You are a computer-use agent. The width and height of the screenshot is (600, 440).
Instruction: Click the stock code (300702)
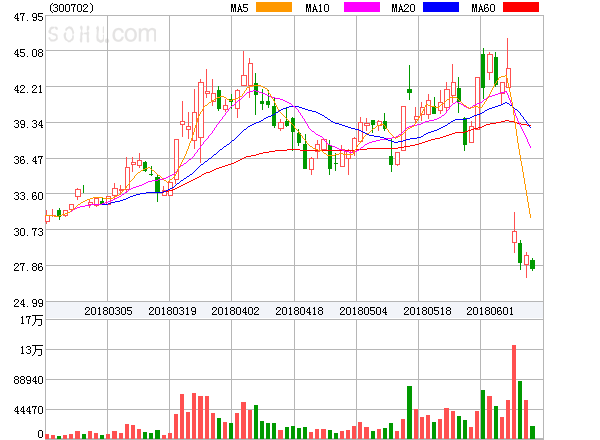[x=72, y=8]
